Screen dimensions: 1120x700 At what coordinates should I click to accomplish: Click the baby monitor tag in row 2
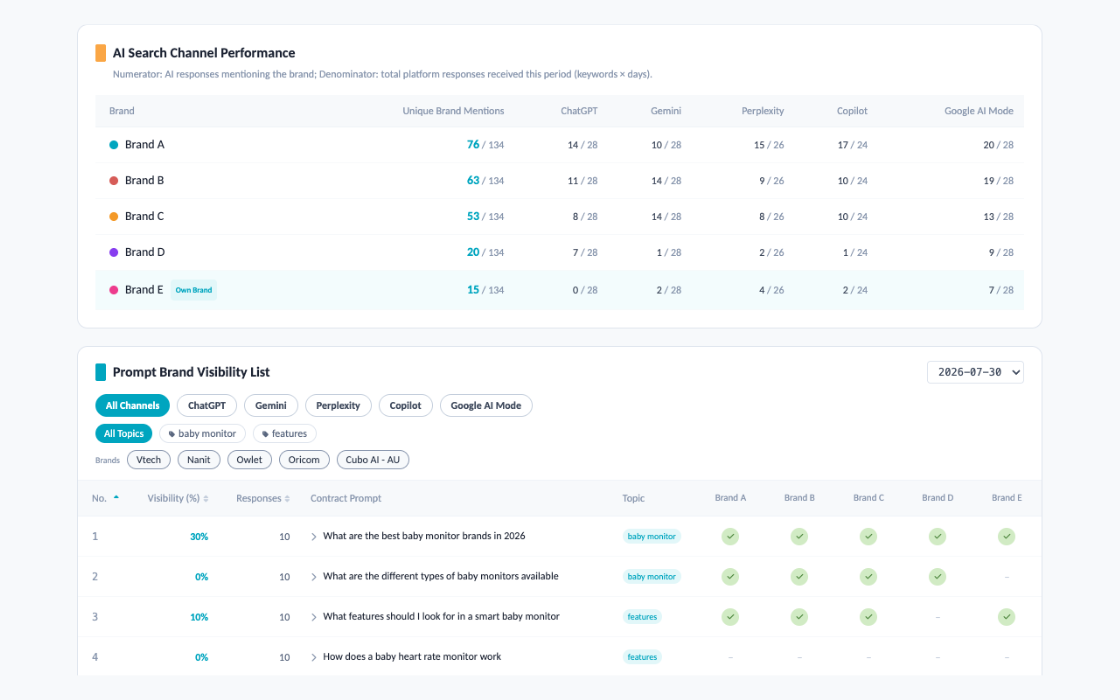pos(651,576)
